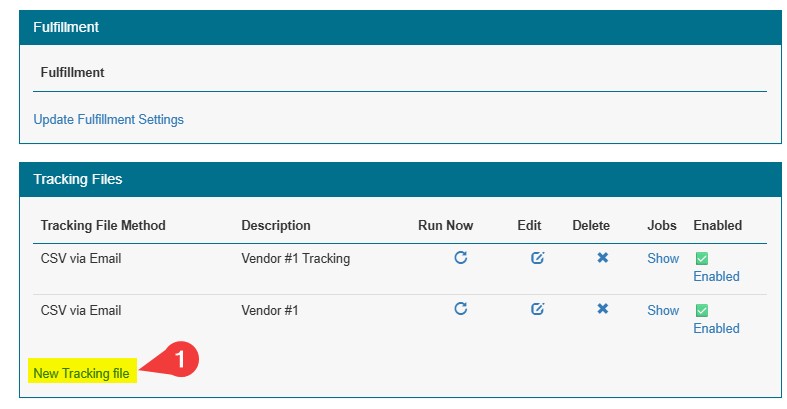Show jobs for the Vendor #1 row
This screenshot has width=787, height=409.
point(663,310)
